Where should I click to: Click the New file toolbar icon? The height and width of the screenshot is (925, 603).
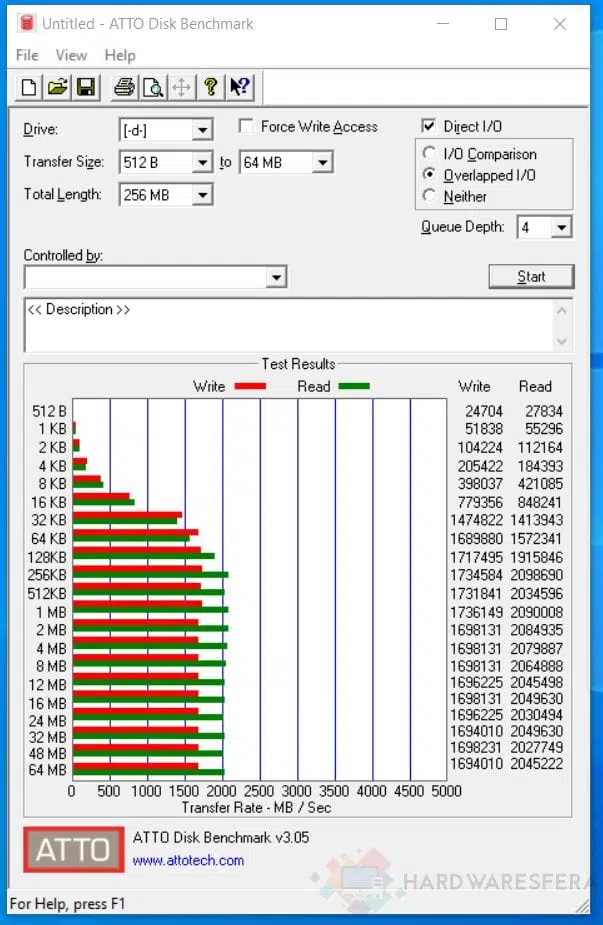click(x=28, y=87)
